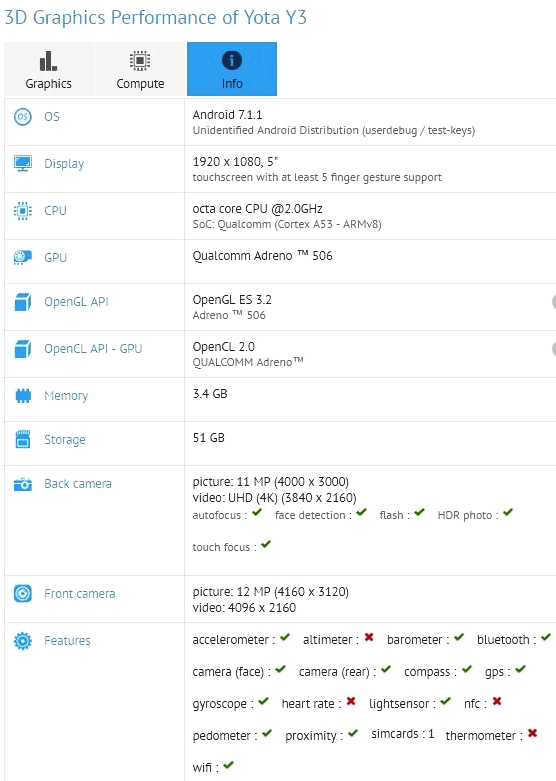This screenshot has width=556, height=781.
Task: Click the CPU label
Action: click(55, 211)
